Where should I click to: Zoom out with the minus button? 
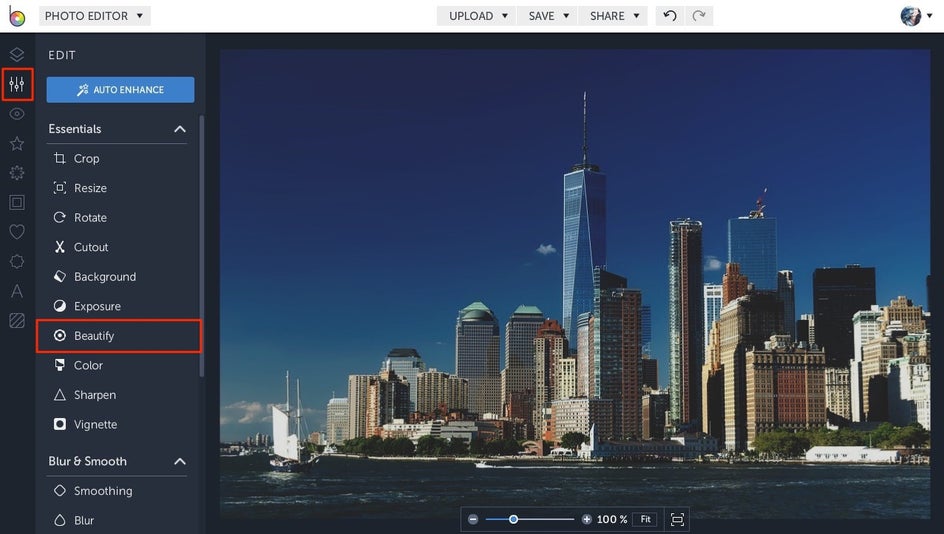[473, 519]
